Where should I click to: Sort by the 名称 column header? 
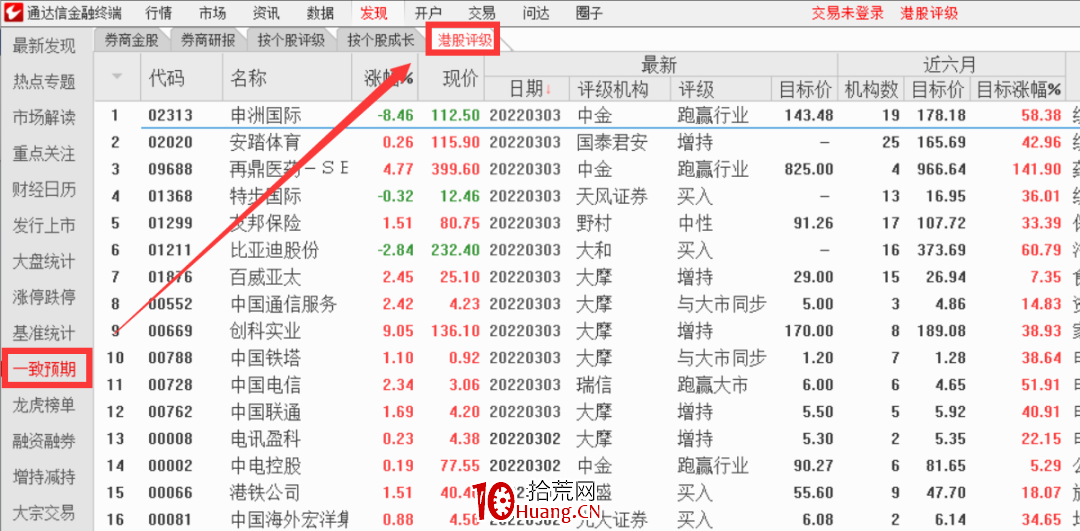pyautogui.click(x=248, y=77)
